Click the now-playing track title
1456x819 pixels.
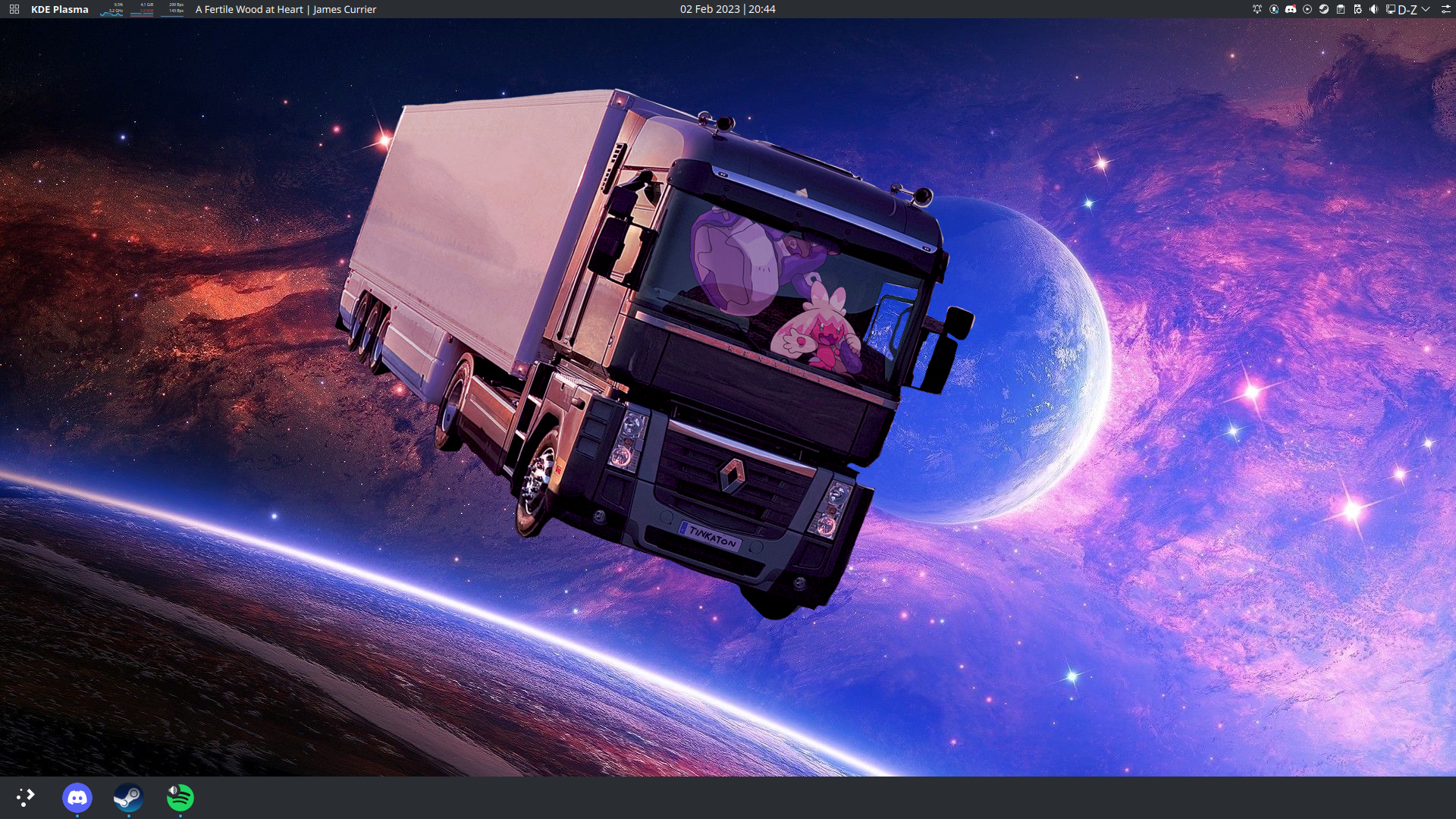(x=286, y=9)
